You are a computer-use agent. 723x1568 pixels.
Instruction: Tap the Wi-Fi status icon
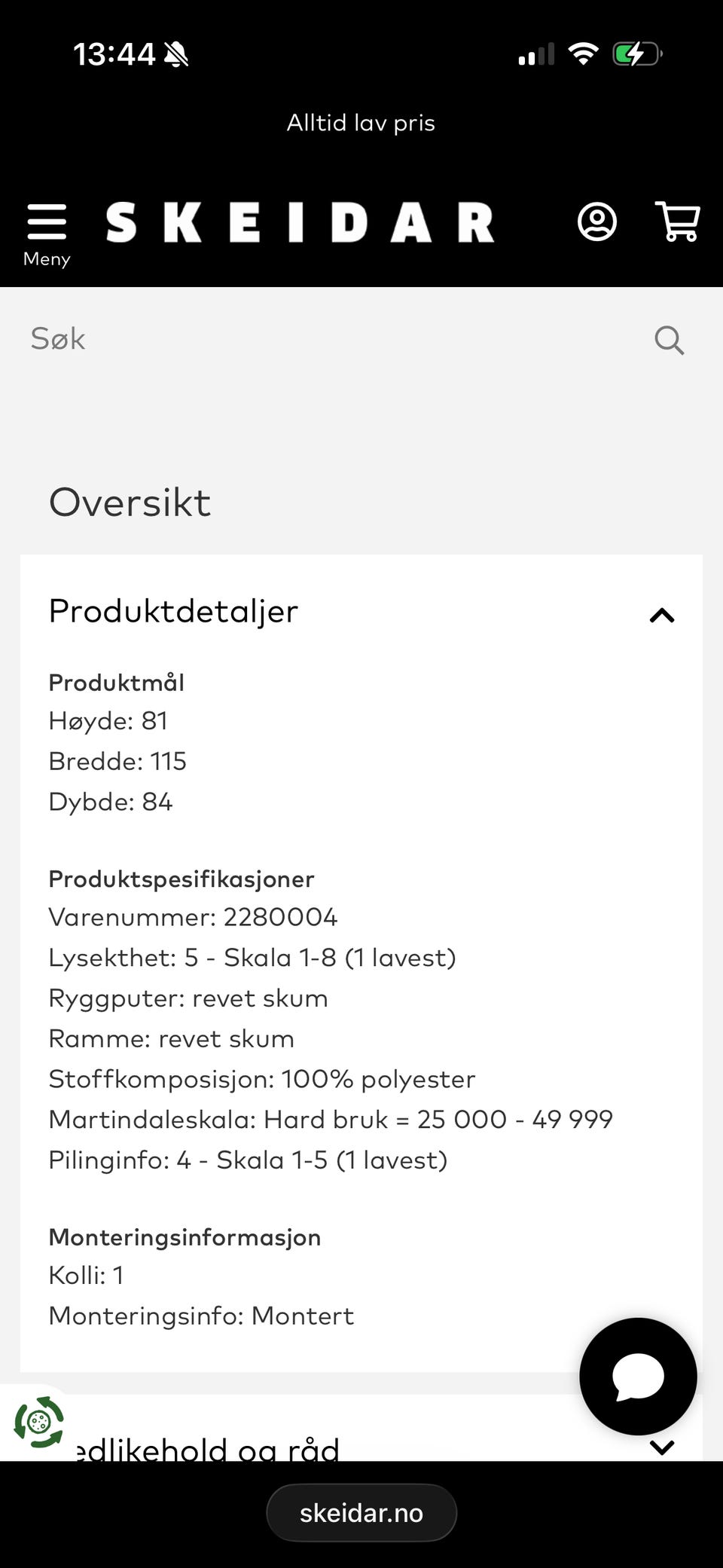coord(583,53)
